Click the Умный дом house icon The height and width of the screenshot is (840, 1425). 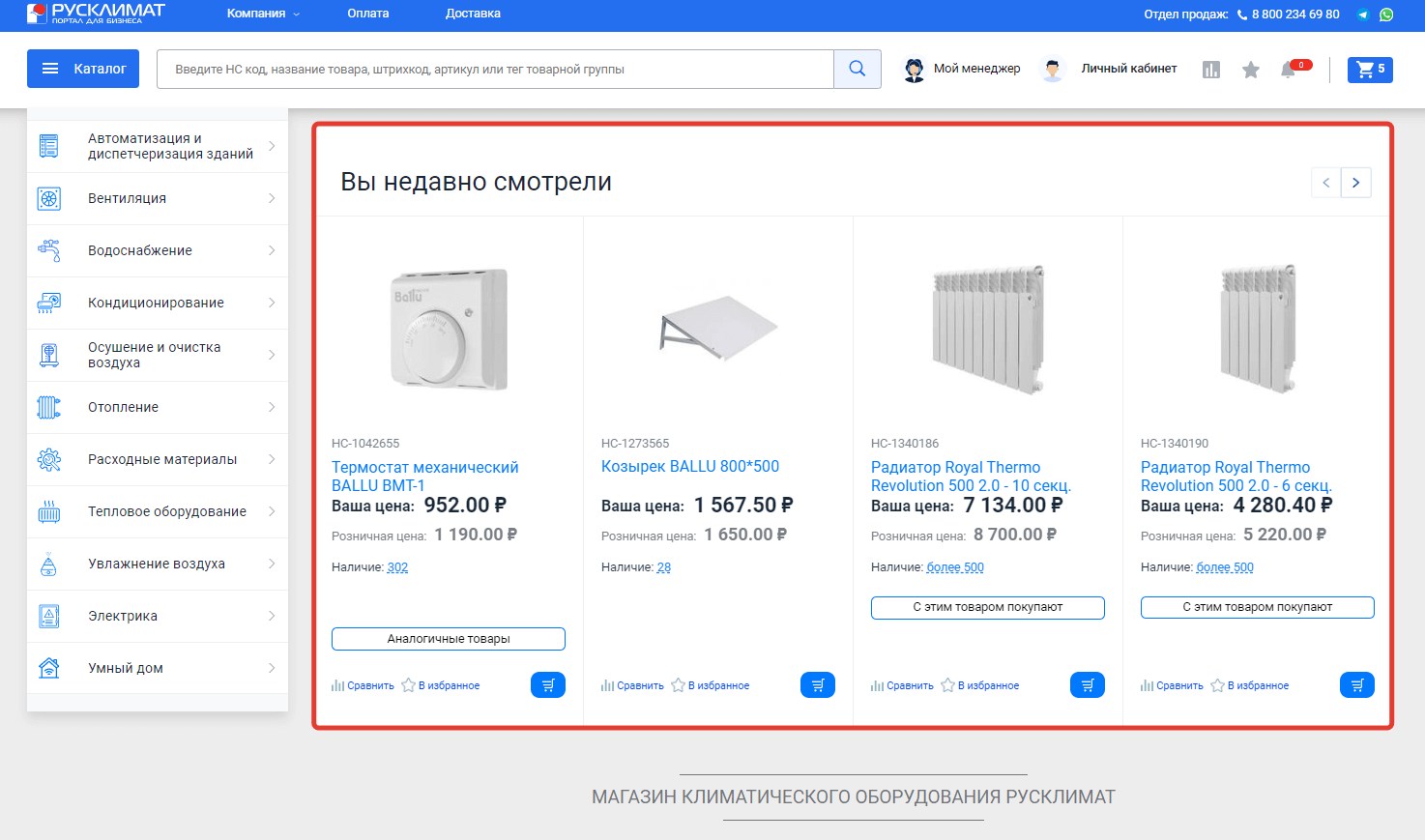pos(49,668)
